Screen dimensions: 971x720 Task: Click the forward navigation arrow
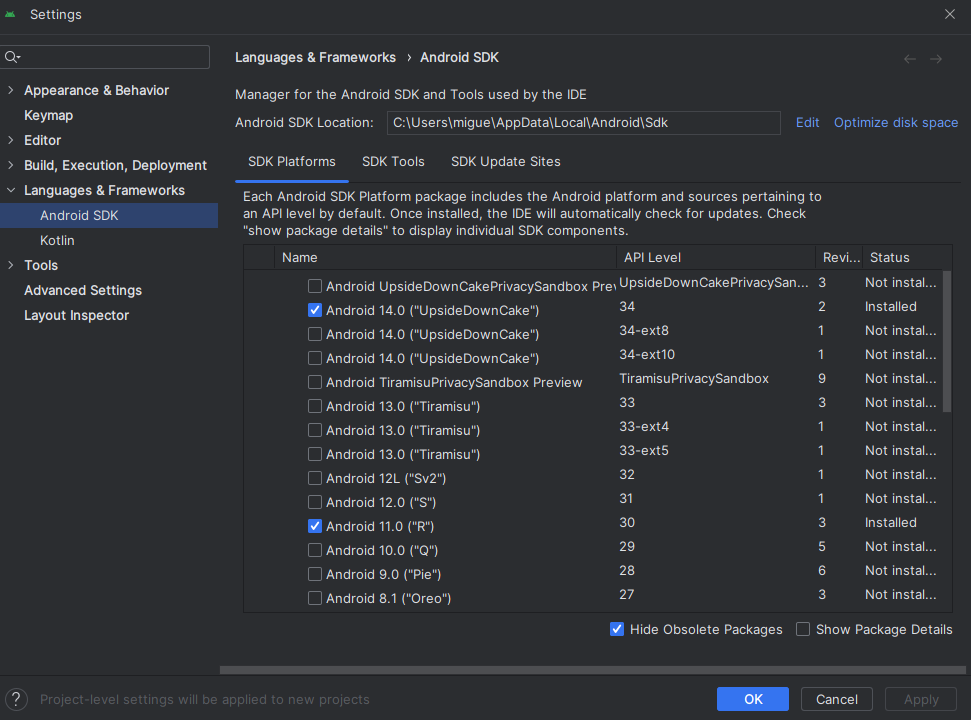click(x=936, y=59)
